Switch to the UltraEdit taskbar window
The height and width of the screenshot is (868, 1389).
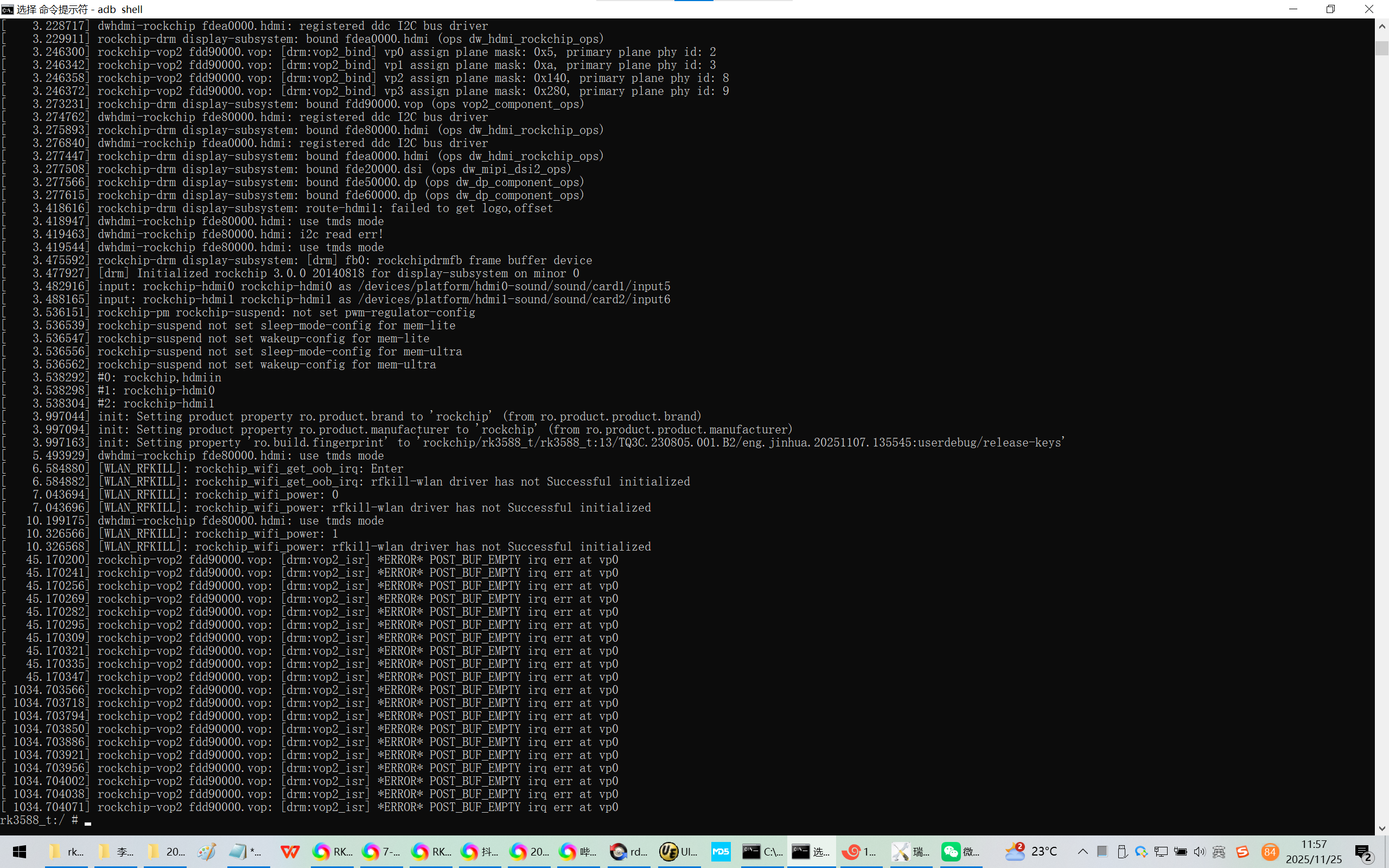(678, 852)
